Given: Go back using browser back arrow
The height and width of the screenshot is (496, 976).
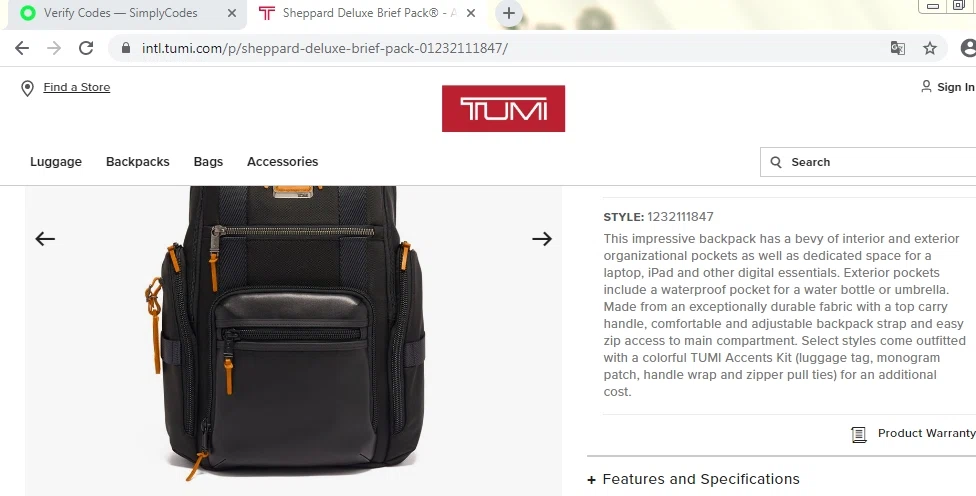Looking at the screenshot, I should [22, 48].
